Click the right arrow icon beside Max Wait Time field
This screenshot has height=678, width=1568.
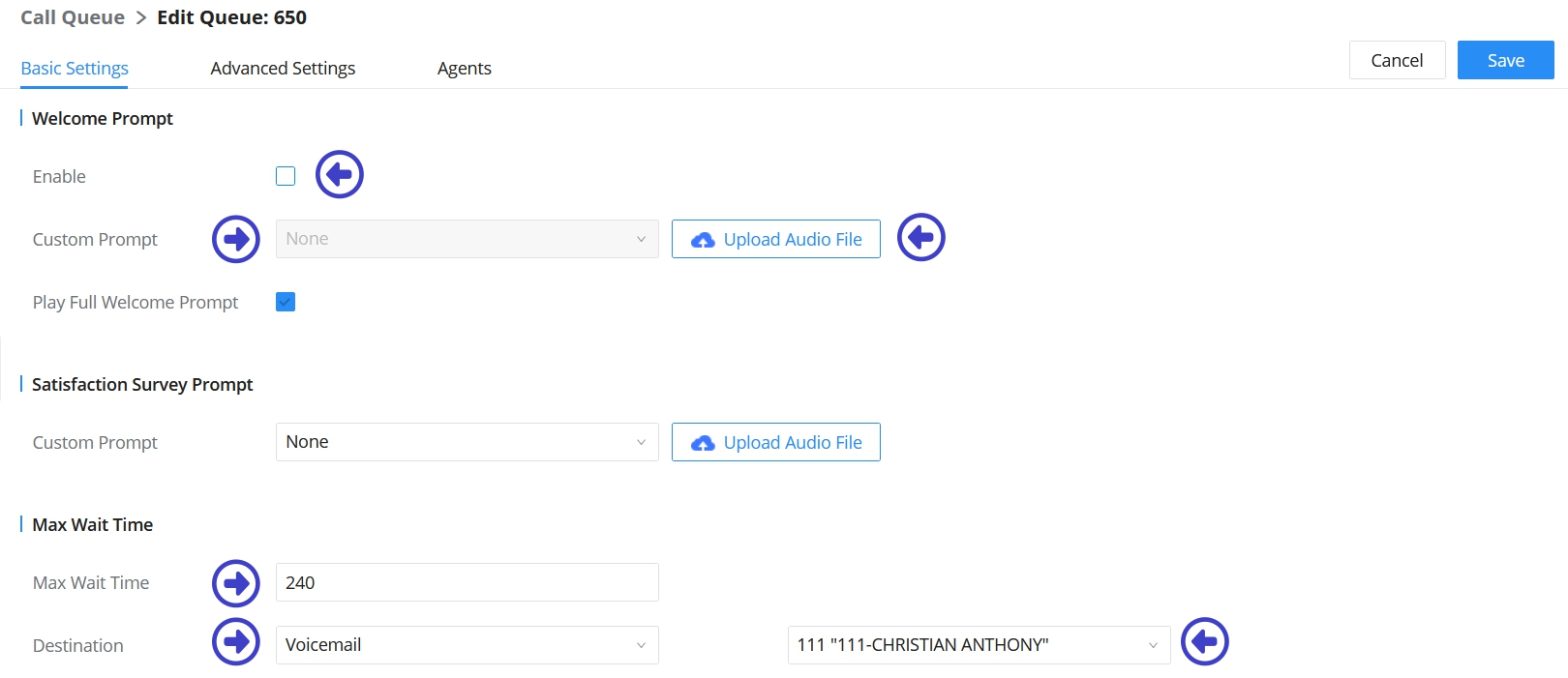(236, 583)
